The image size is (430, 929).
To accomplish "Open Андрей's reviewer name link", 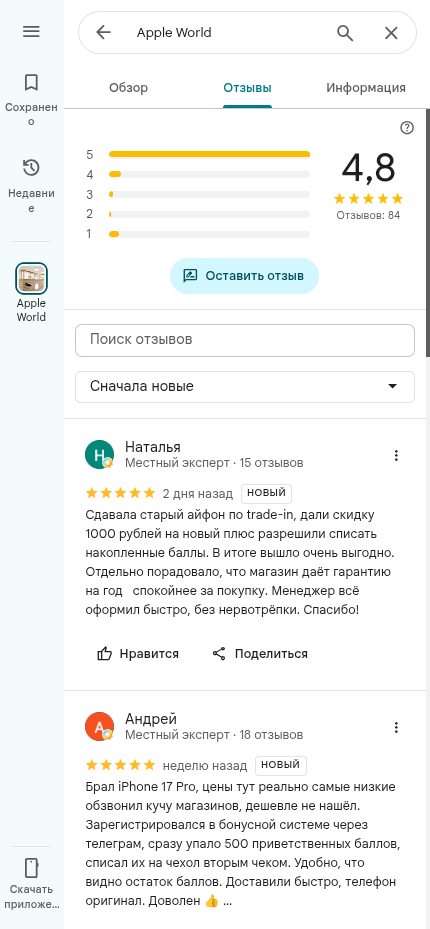I will pyautogui.click(x=151, y=719).
